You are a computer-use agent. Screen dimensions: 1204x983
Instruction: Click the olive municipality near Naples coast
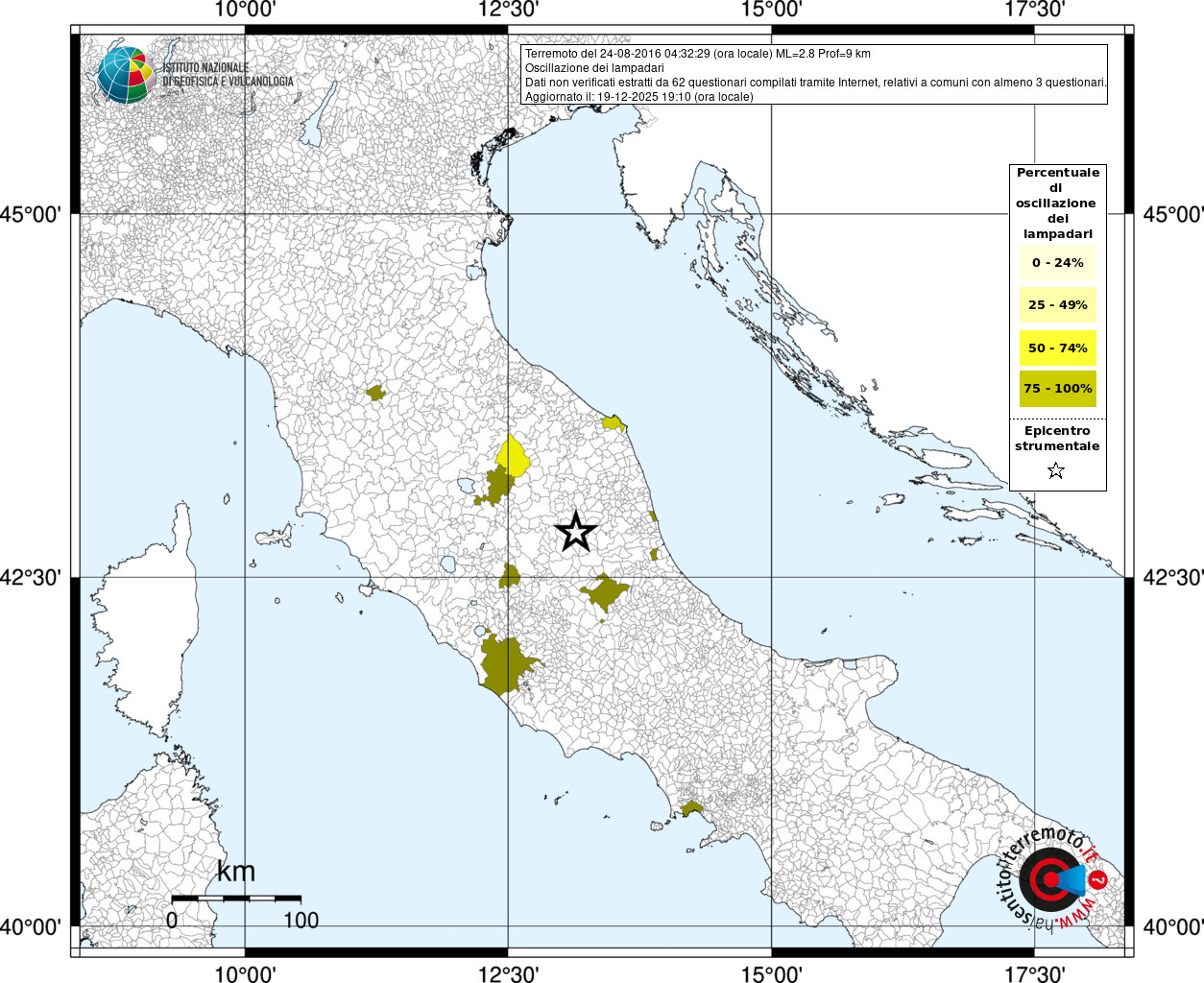coord(691,809)
